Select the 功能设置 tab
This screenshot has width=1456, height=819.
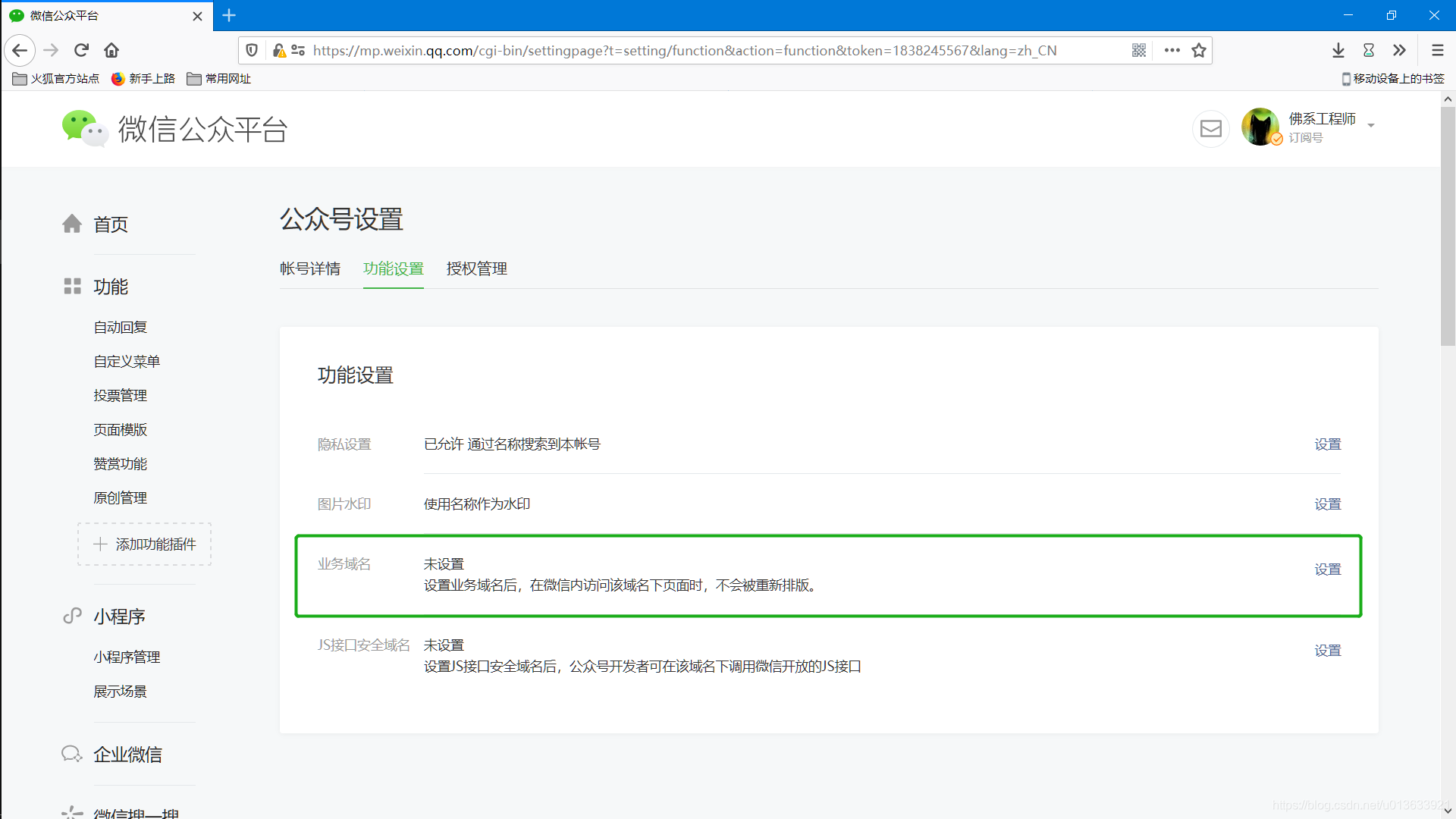[x=393, y=268]
